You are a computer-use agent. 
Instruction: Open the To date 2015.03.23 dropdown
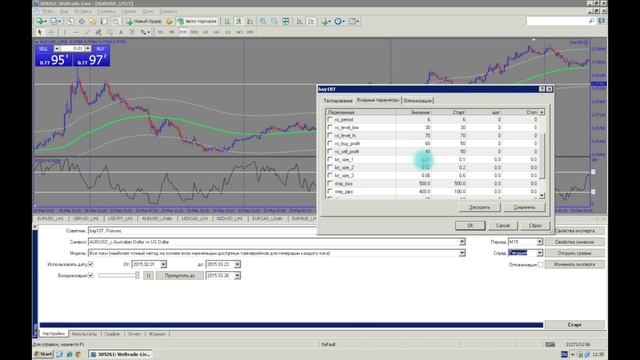(x=237, y=264)
